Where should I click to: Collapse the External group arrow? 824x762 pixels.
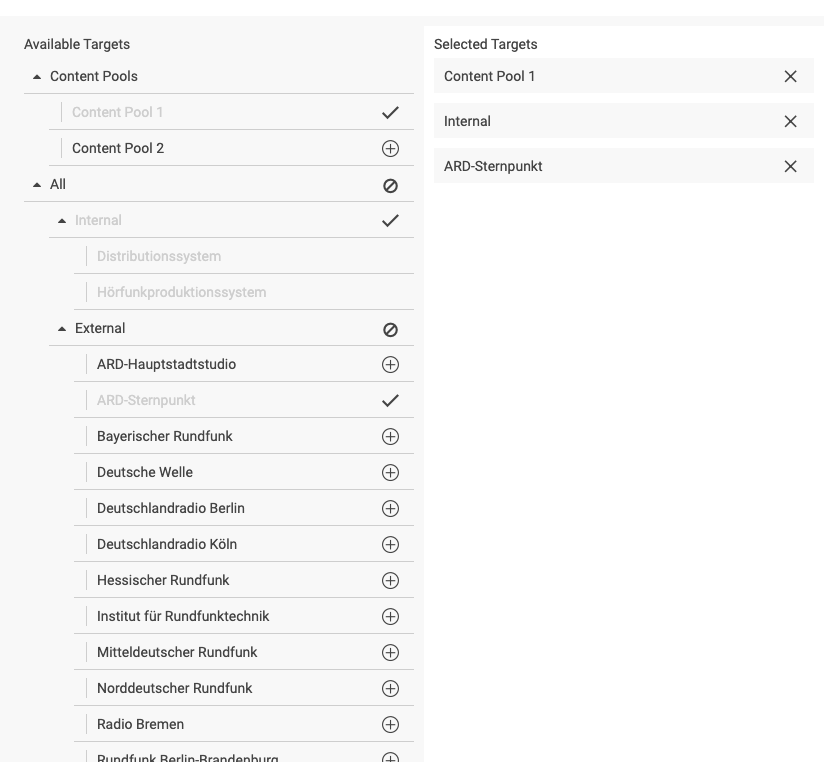[x=62, y=329]
